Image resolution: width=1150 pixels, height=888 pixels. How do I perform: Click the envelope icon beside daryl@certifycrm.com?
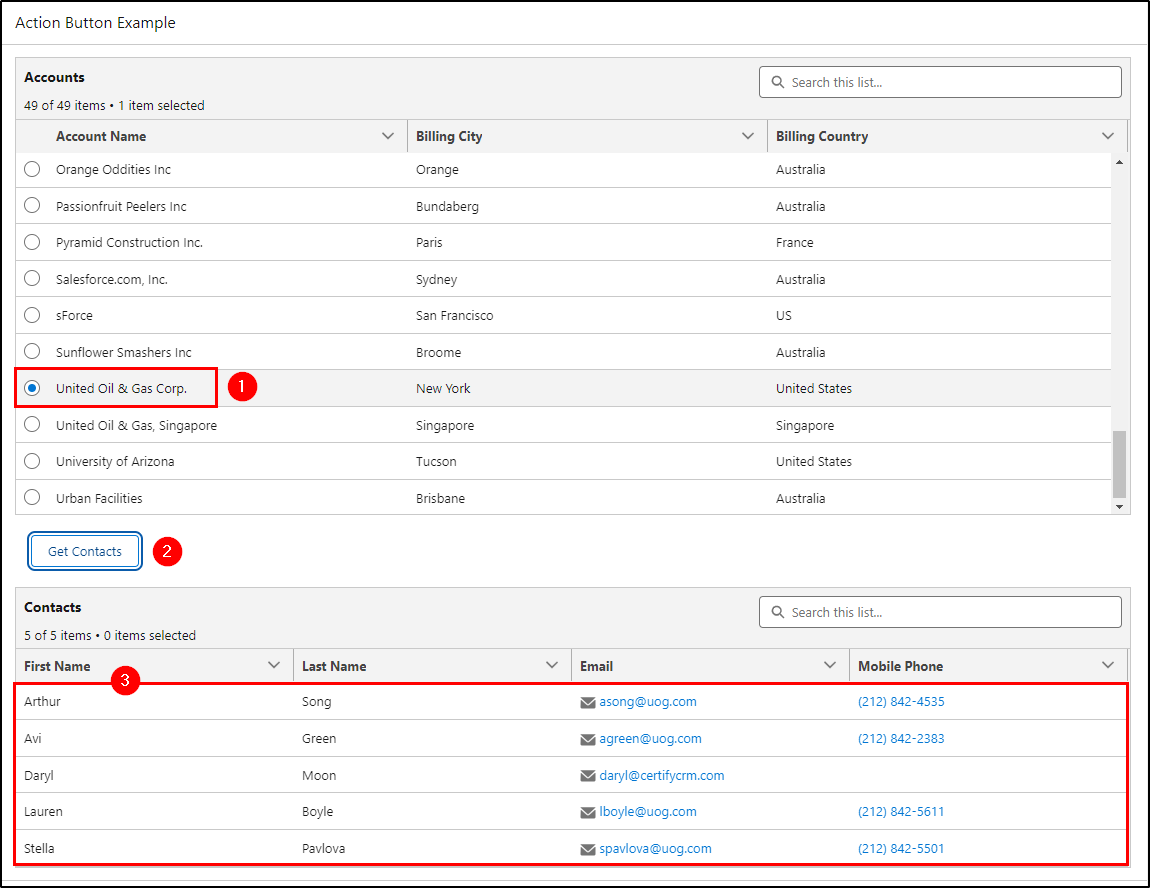587,776
